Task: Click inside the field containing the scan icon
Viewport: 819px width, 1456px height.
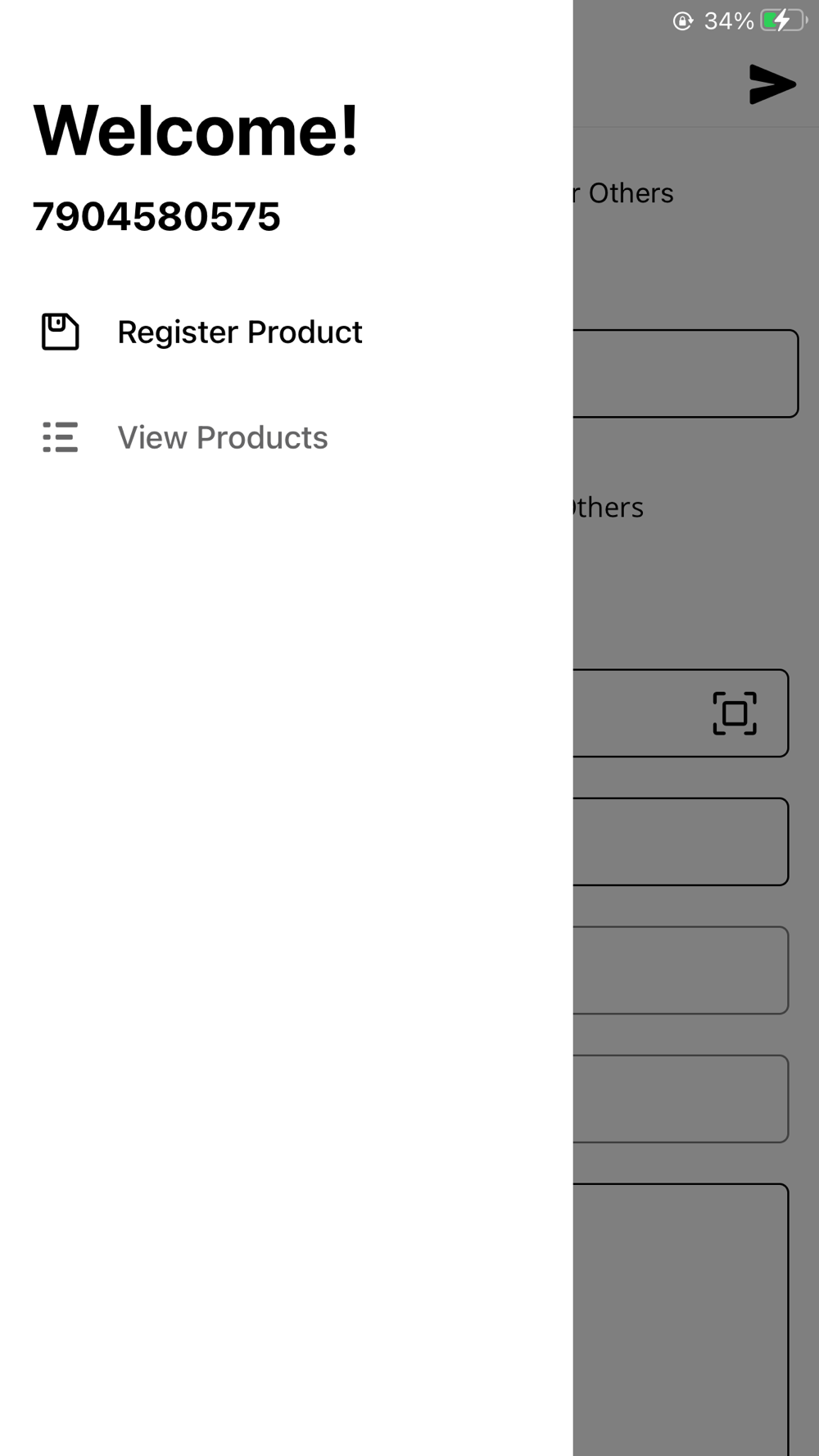Action: tap(639, 713)
